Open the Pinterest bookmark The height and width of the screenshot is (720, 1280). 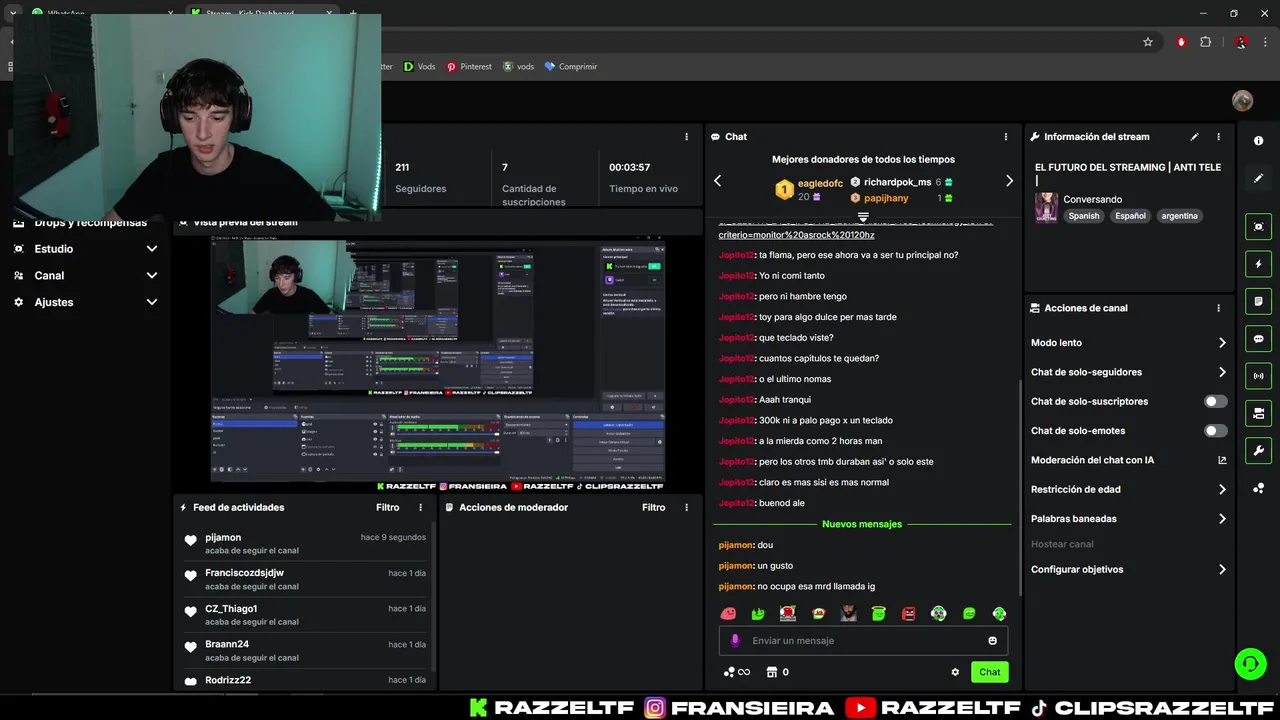coord(469,67)
